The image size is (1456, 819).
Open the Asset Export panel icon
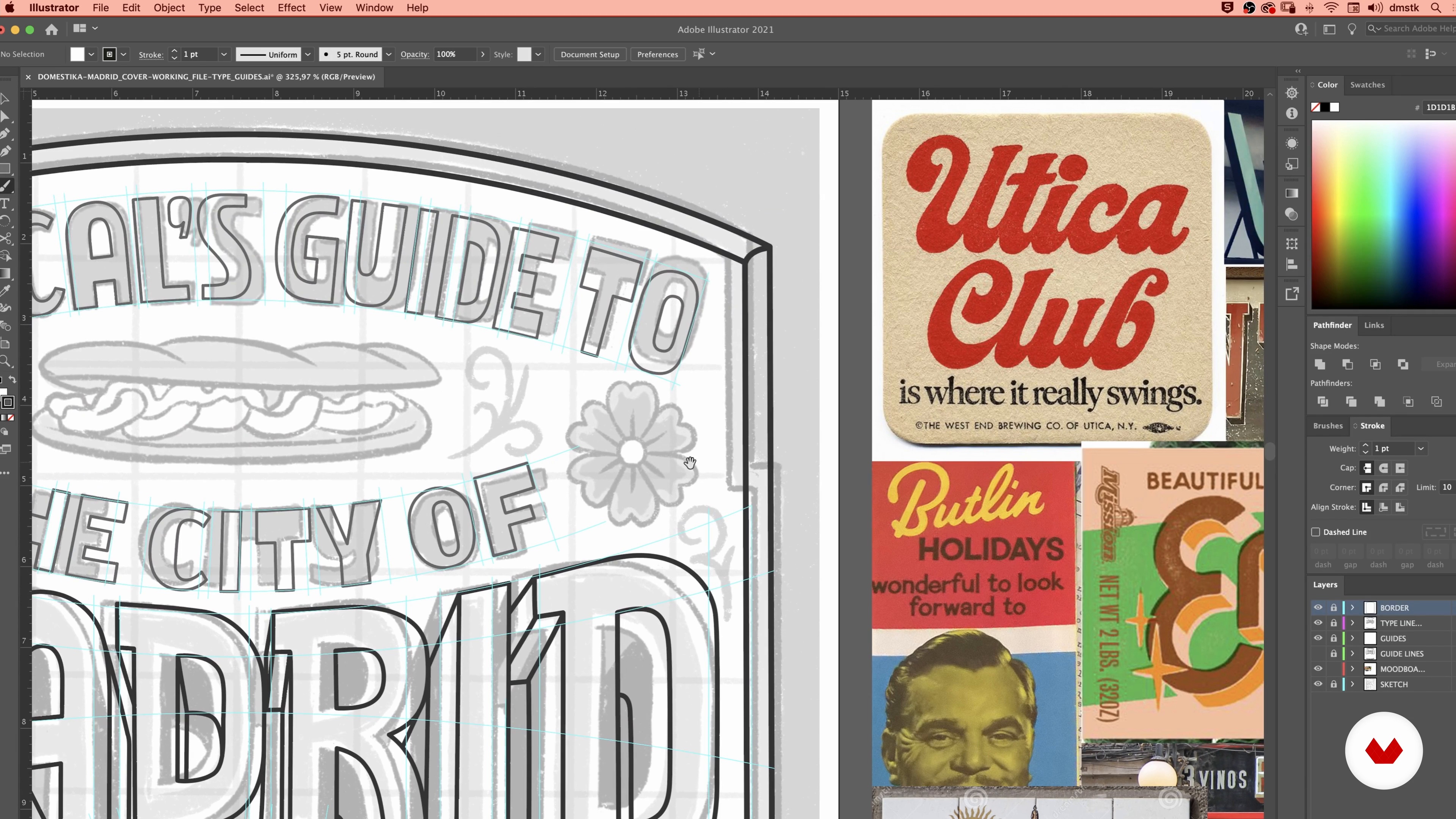[1291, 294]
